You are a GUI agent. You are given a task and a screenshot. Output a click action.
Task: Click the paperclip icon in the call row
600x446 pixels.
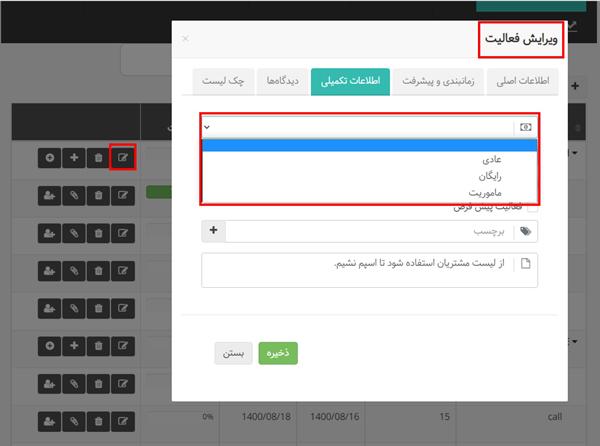74,416
